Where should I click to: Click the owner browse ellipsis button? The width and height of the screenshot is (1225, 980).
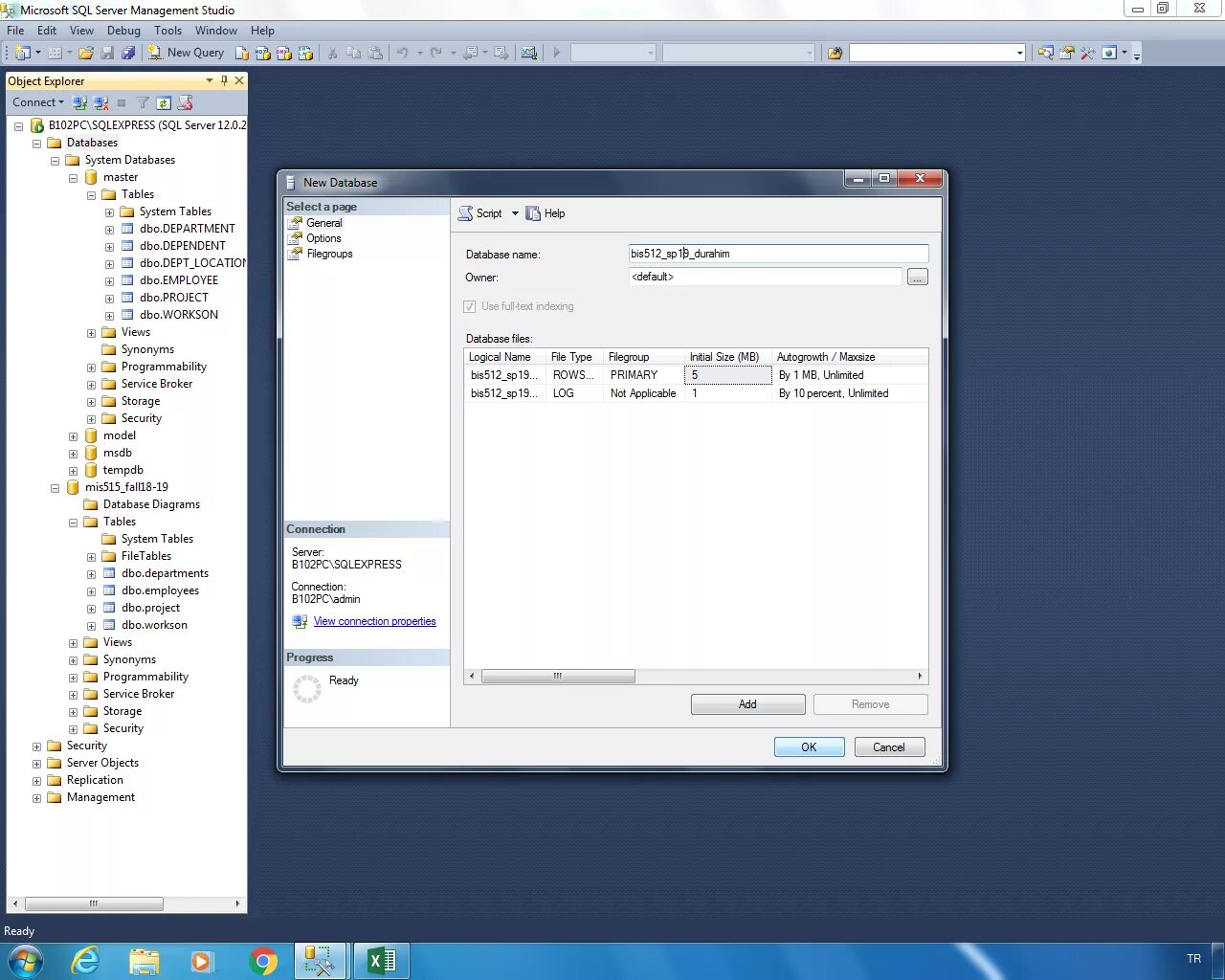point(918,278)
